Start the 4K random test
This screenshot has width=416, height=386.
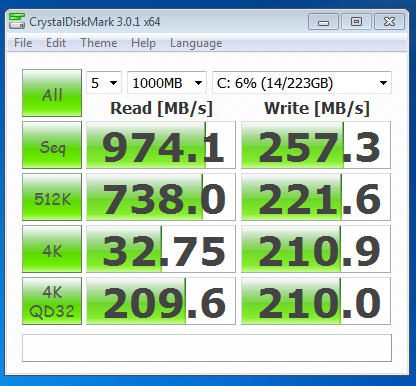pyautogui.click(x=52, y=249)
